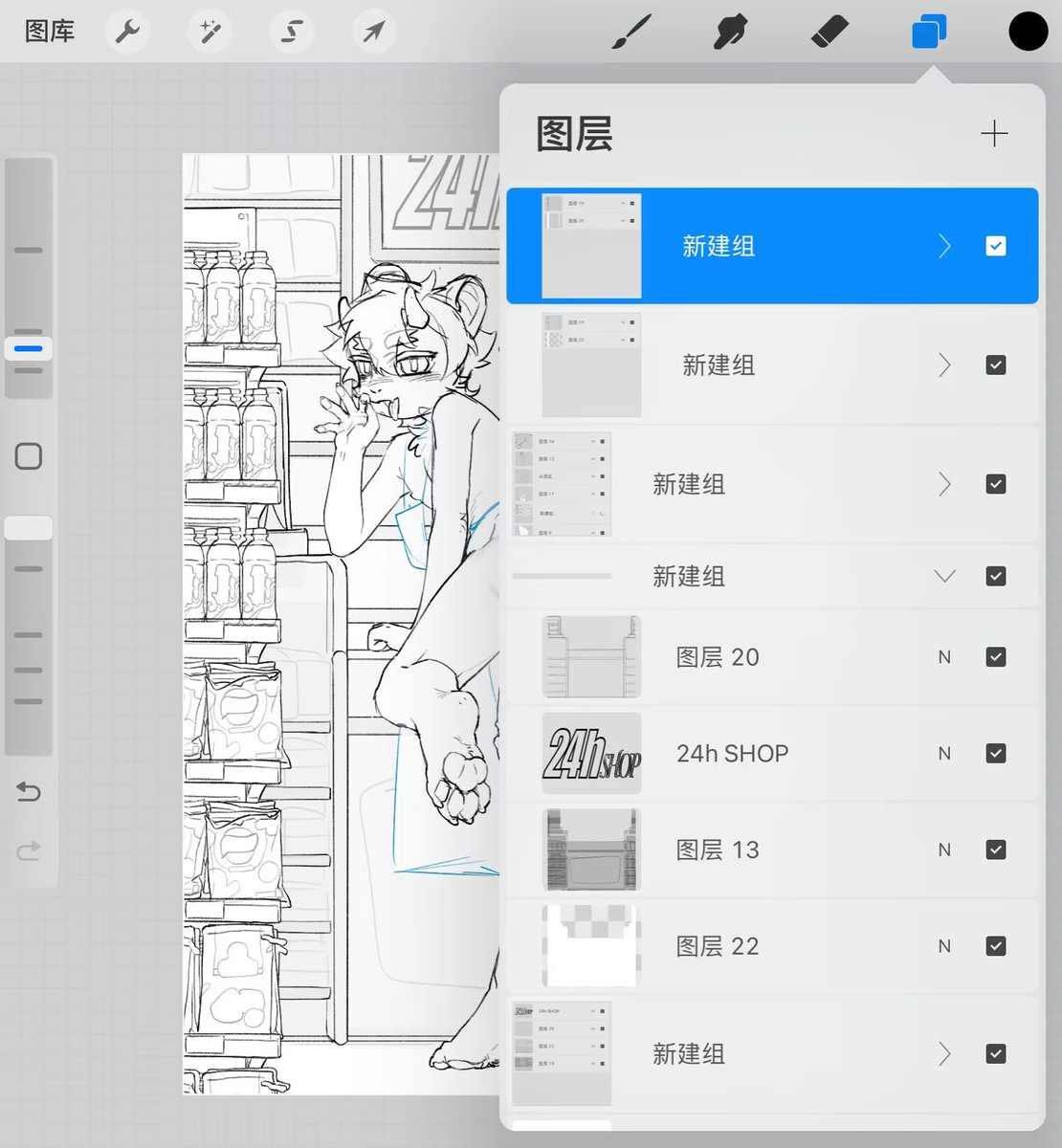This screenshot has height=1148, width=1062.
Task: Toggle visibility of the highlighted 新建组 group
Action: pos(996,246)
